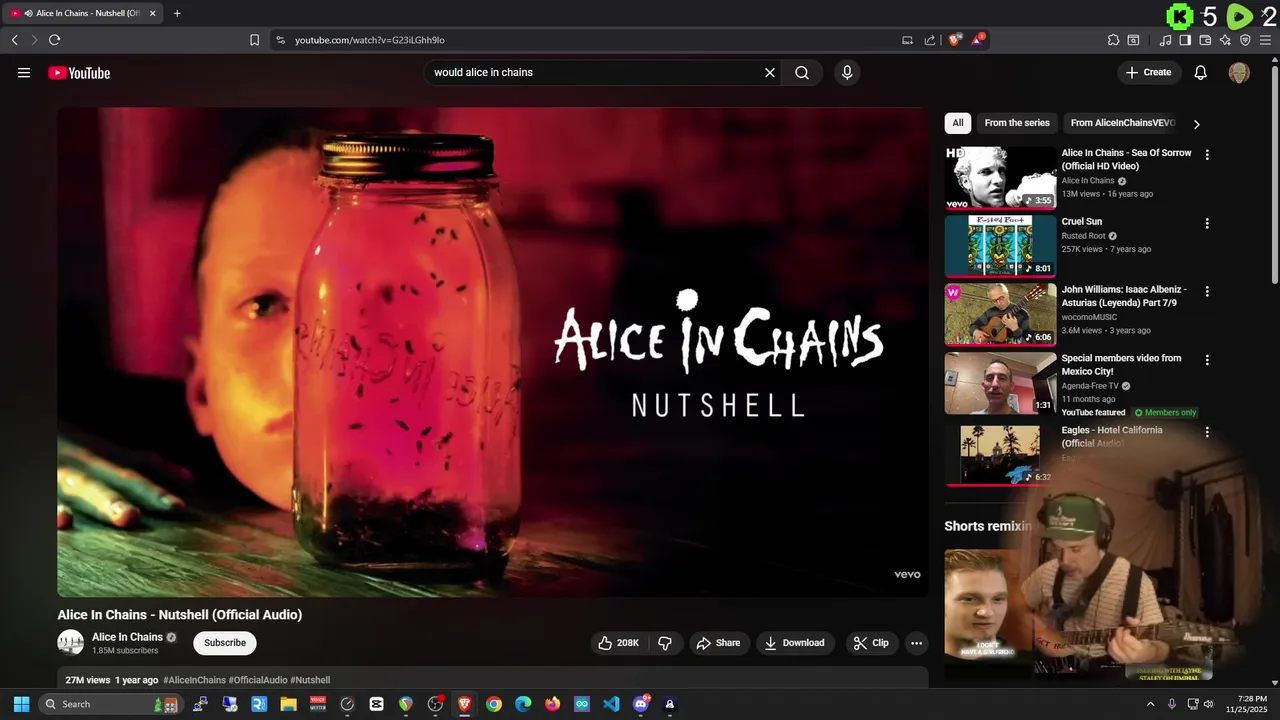Open Firefox from the taskbar
This screenshot has height=720, width=1280.
(552, 704)
